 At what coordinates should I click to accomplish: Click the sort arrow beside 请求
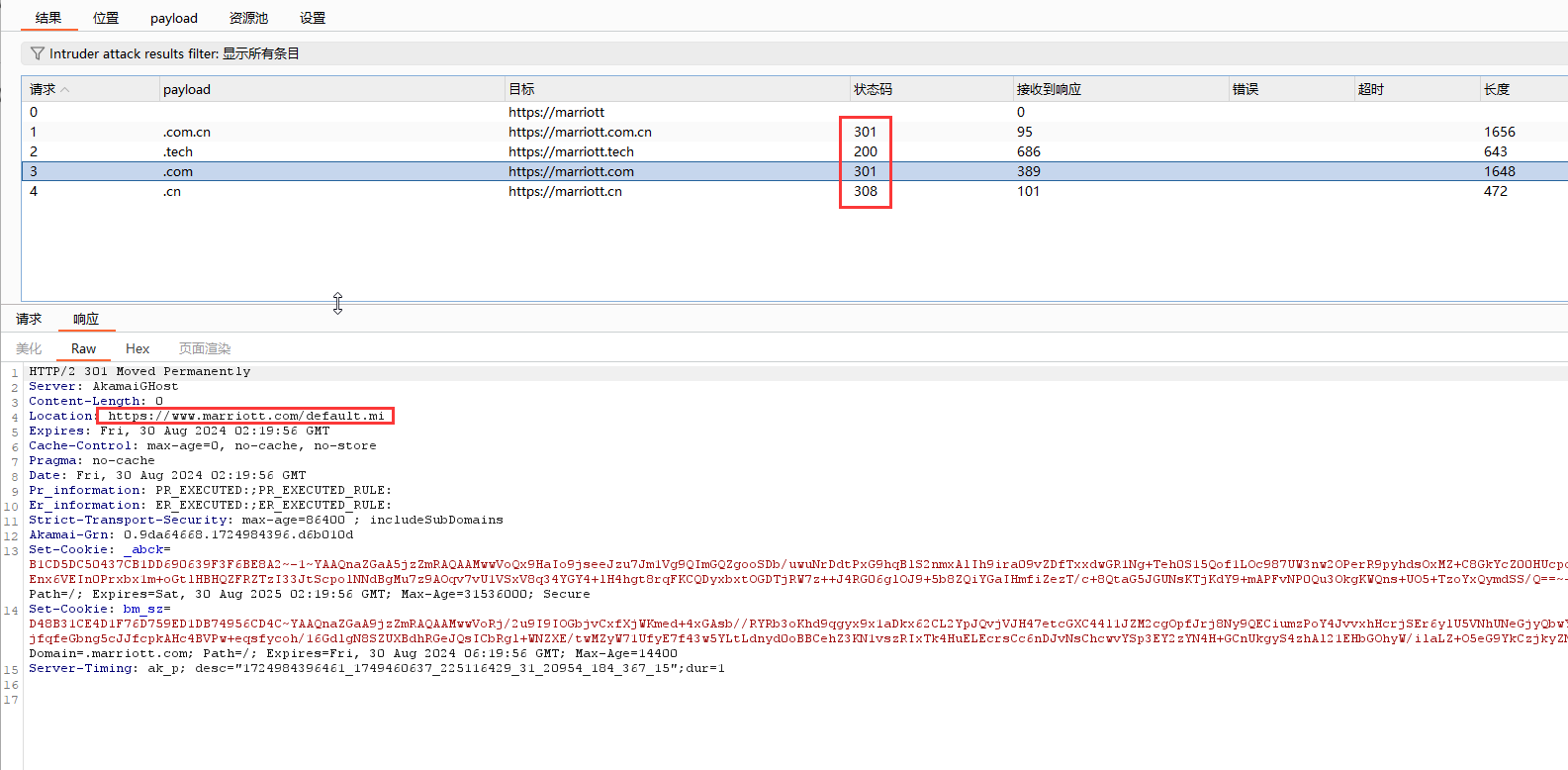coord(65,89)
